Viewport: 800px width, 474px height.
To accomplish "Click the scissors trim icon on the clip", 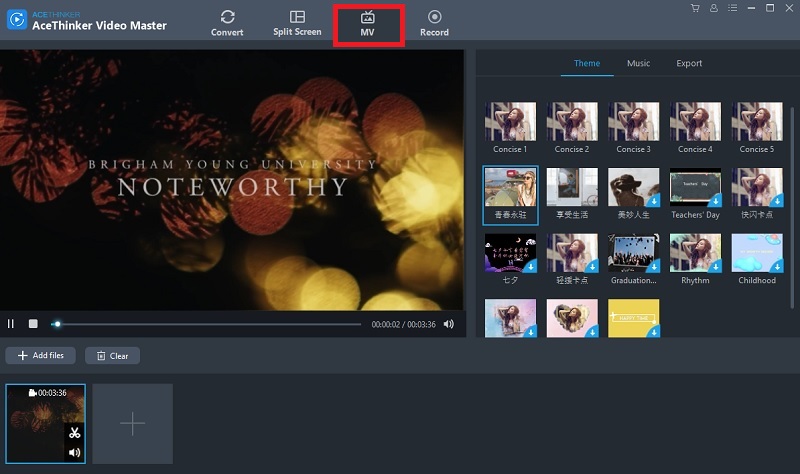I will pyautogui.click(x=74, y=433).
